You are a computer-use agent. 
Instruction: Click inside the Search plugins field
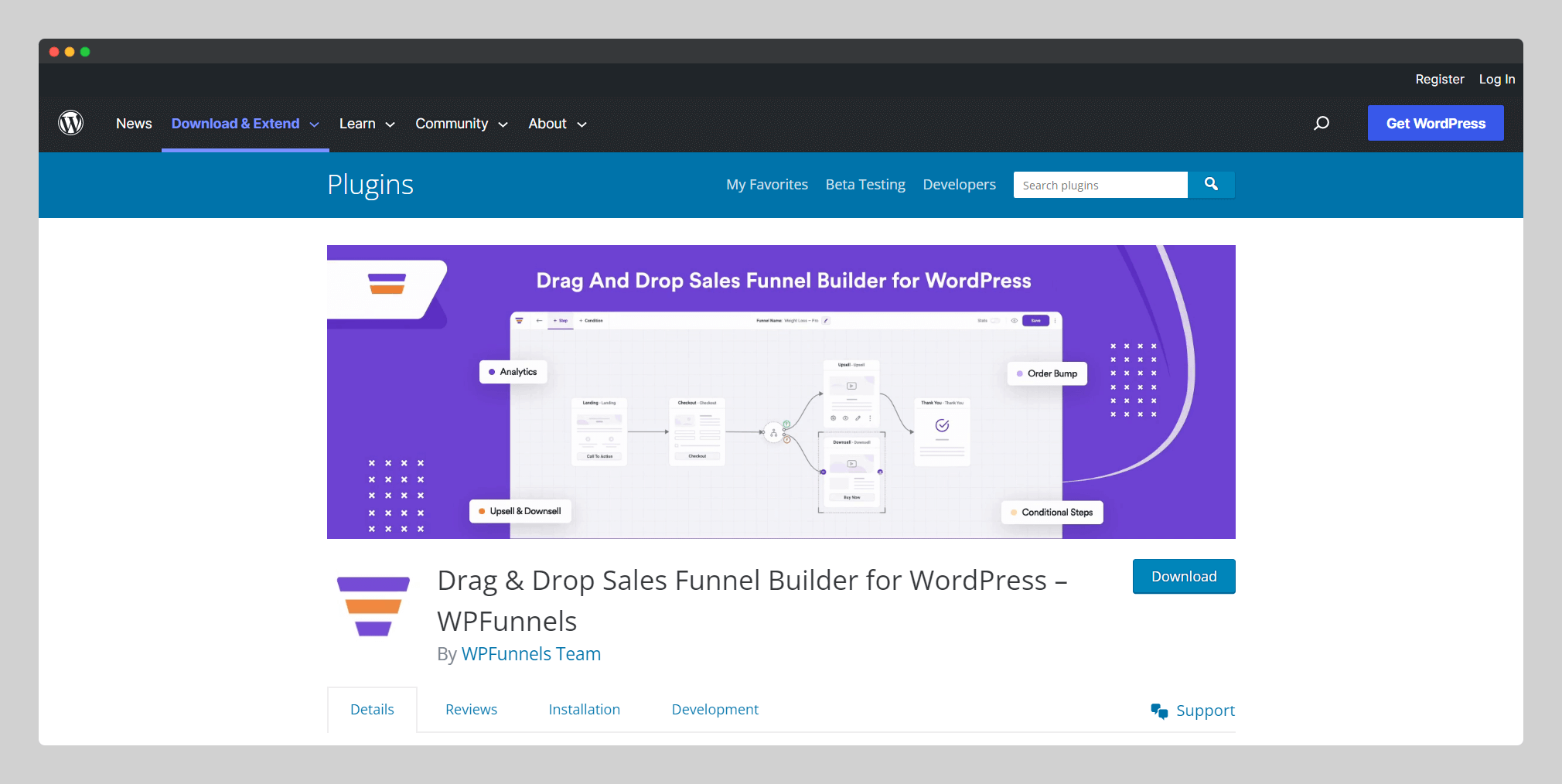1100,184
